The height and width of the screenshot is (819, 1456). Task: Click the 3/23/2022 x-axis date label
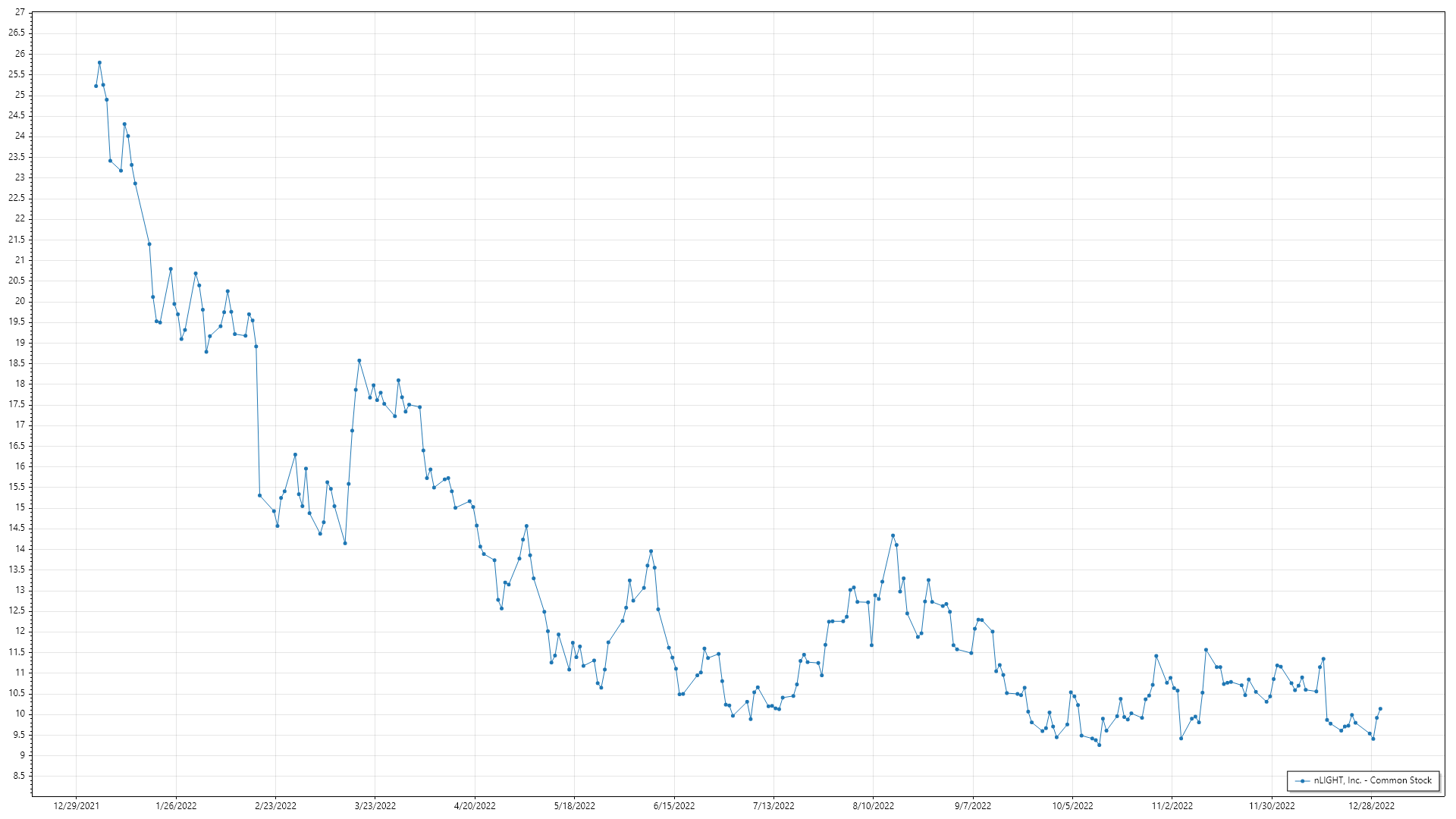coord(375,806)
